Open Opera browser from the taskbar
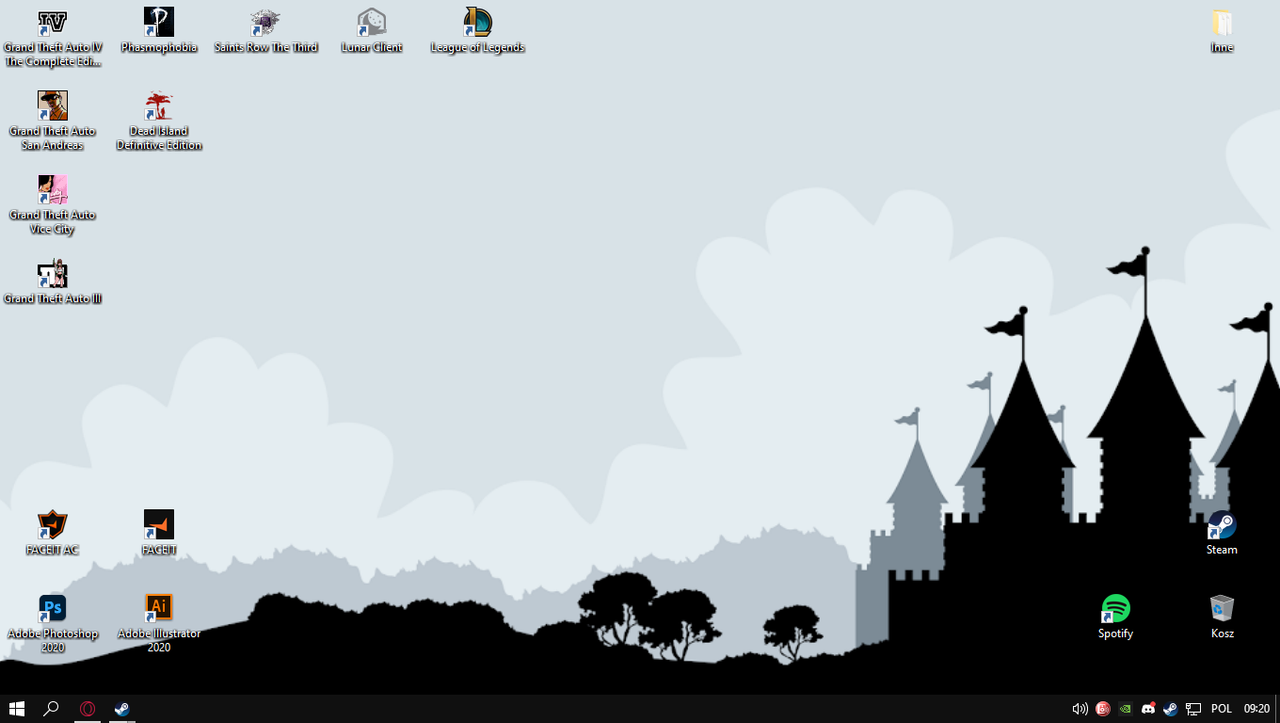This screenshot has height=723, width=1280. [x=88, y=709]
